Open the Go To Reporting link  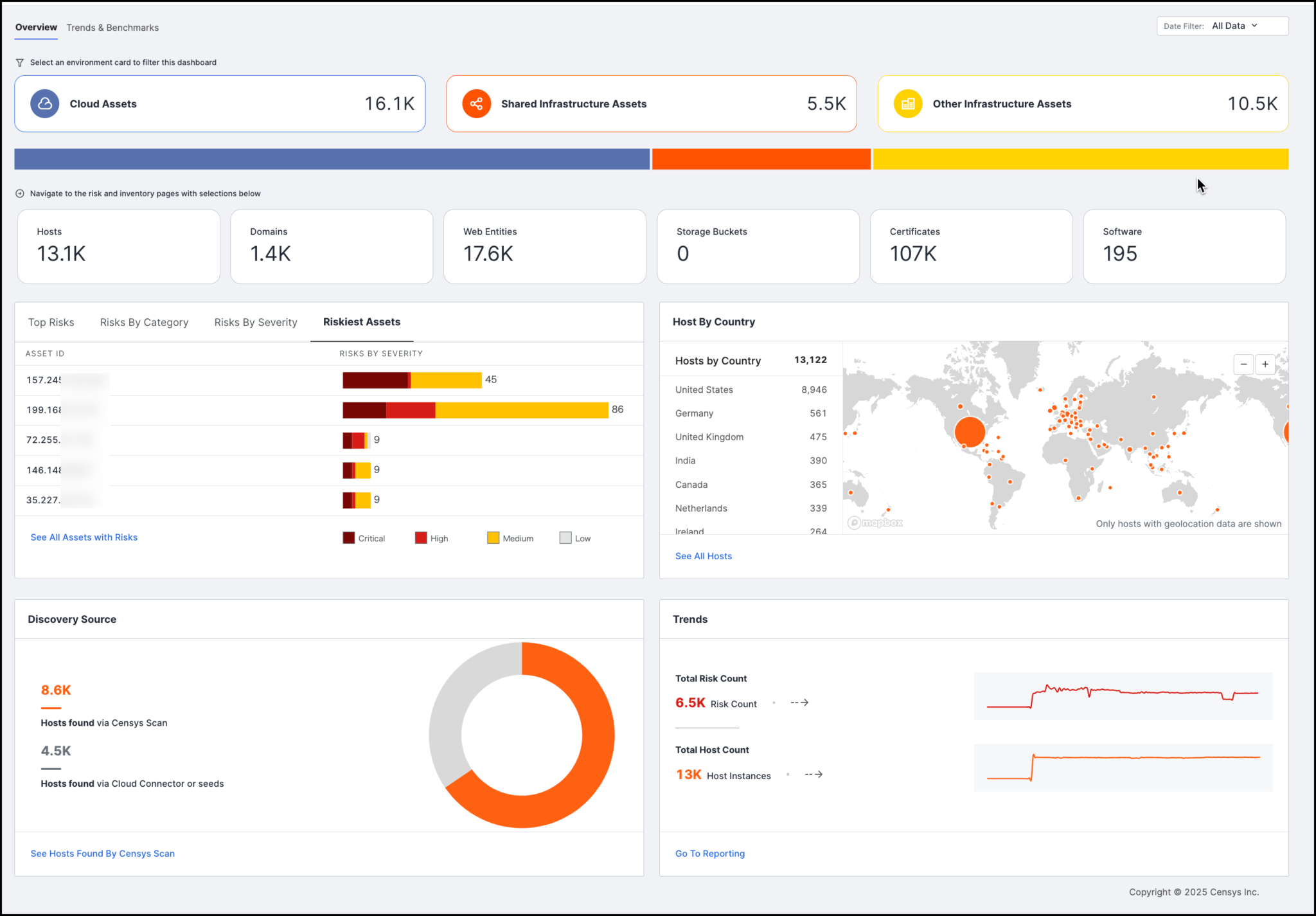pos(710,854)
